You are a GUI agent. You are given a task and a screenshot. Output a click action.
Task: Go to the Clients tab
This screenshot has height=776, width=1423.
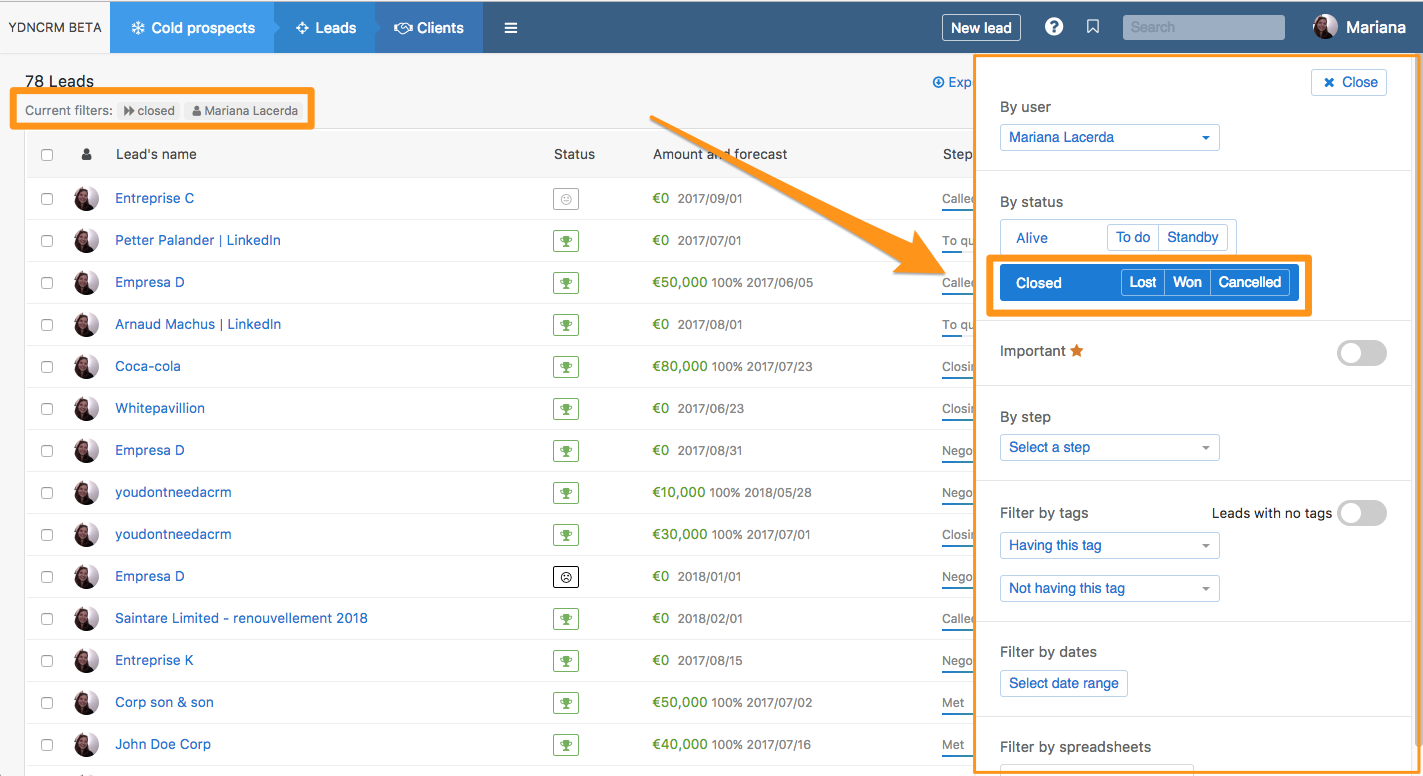click(429, 28)
